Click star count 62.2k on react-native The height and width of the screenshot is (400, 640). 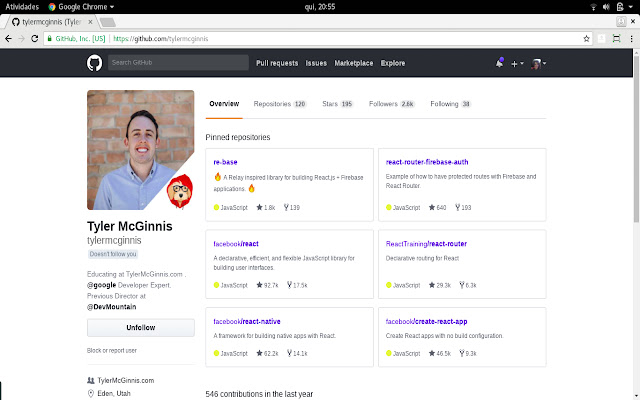(267, 353)
